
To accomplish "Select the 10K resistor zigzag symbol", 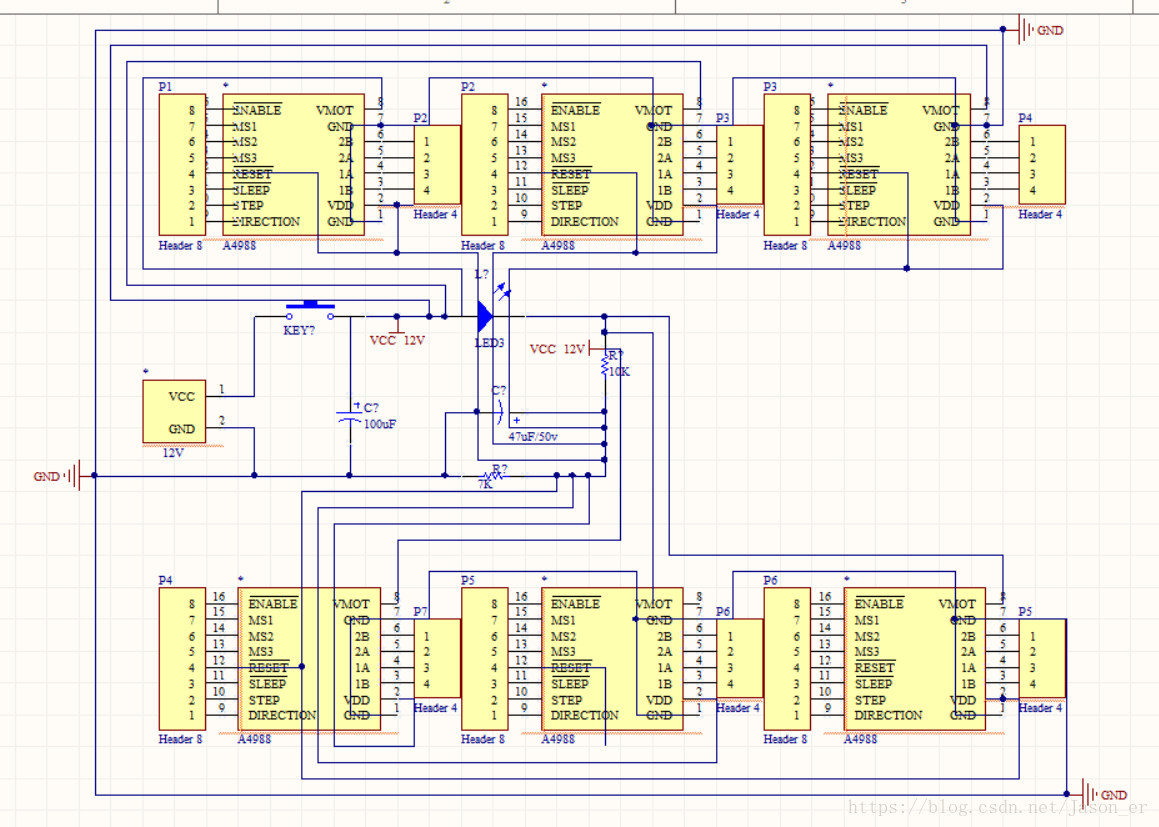I will 605,364.
